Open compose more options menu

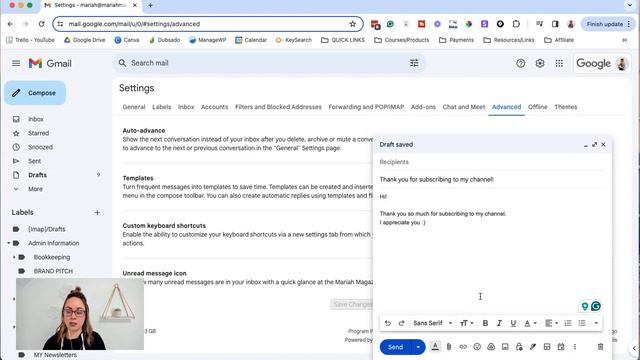point(575,347)
